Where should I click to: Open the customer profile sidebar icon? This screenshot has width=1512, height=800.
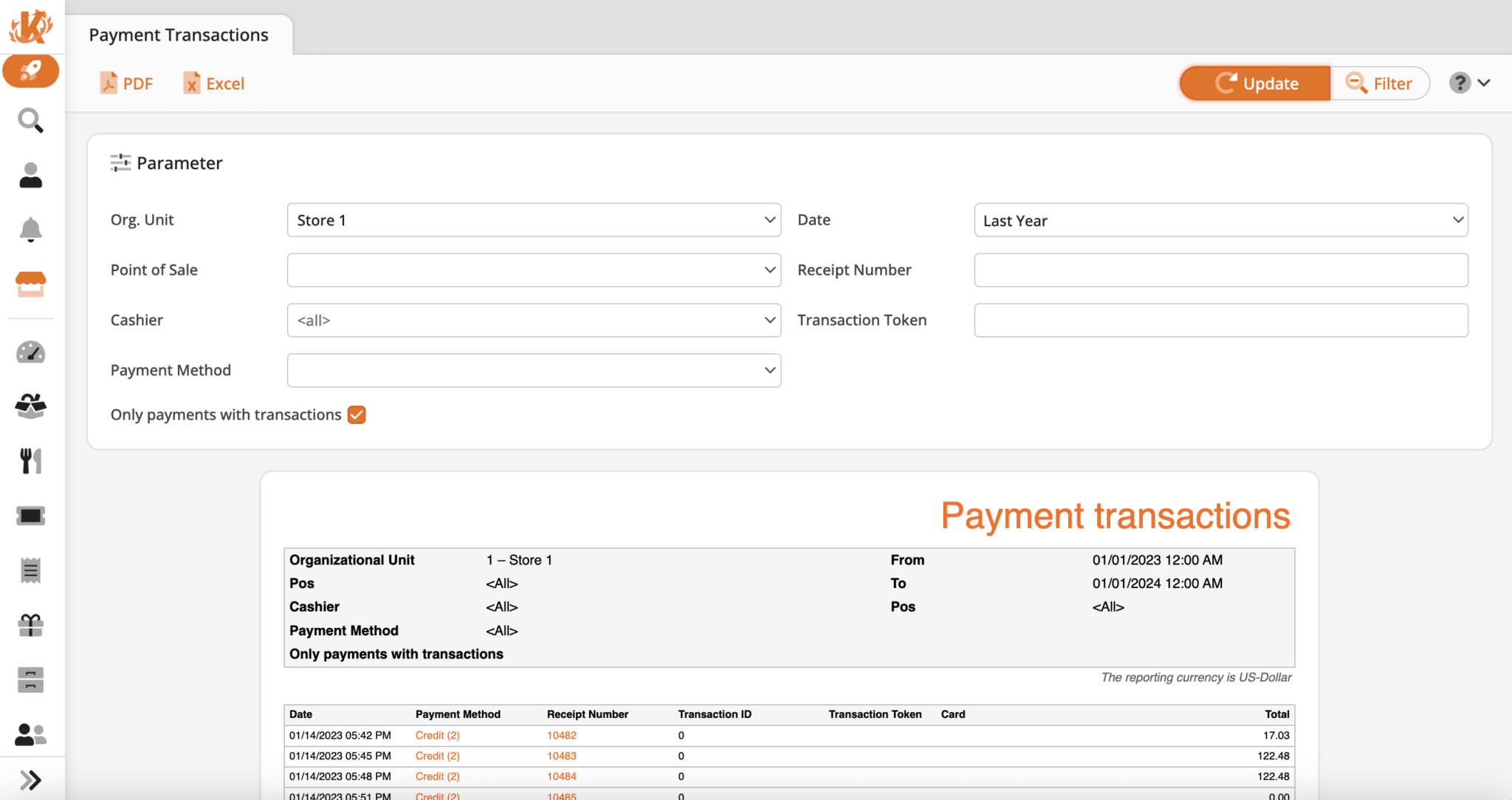pyautogui.click(x=31, y=175)
